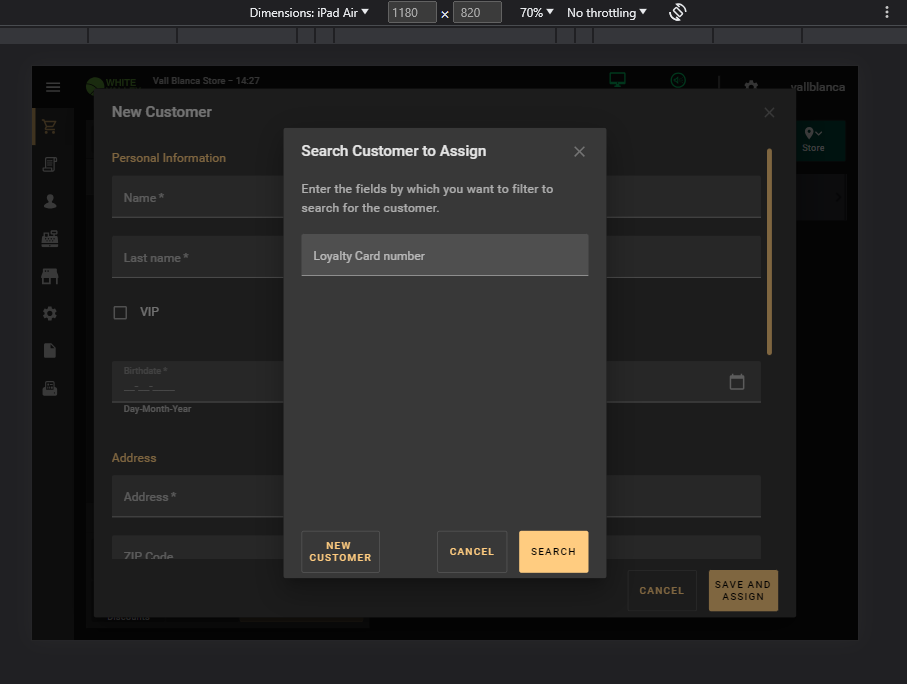Select the shopping cart sidebar icon
This screenshot has width=907, height=684.
tap(49, 127)
